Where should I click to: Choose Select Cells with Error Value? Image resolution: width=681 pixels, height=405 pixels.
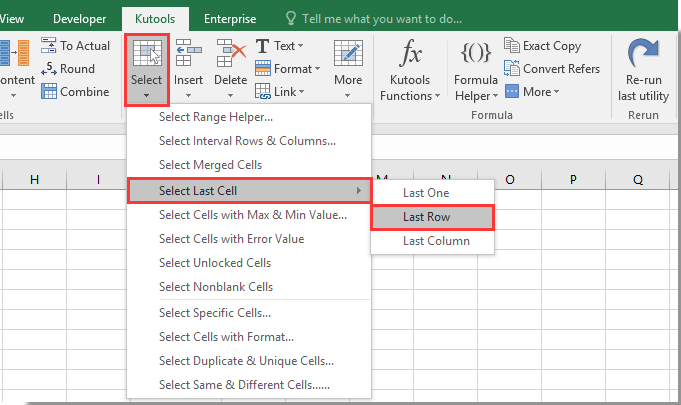click(249, 239)
